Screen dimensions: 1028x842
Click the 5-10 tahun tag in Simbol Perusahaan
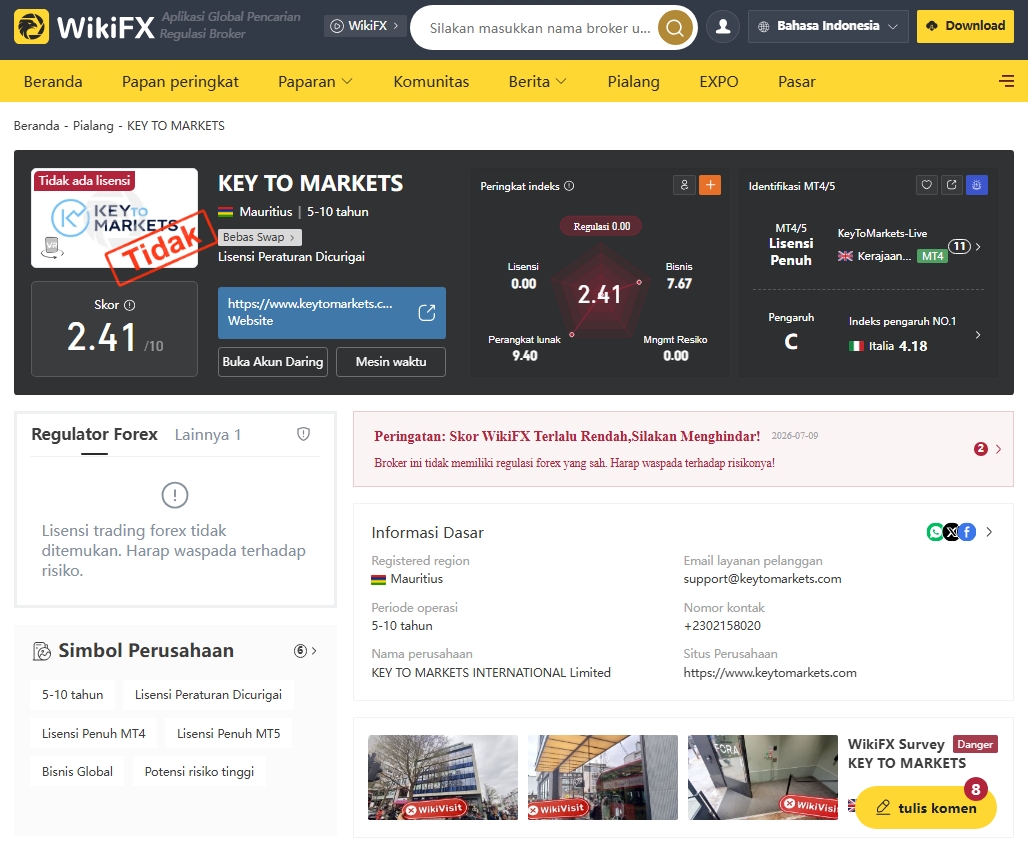point(72,694)
